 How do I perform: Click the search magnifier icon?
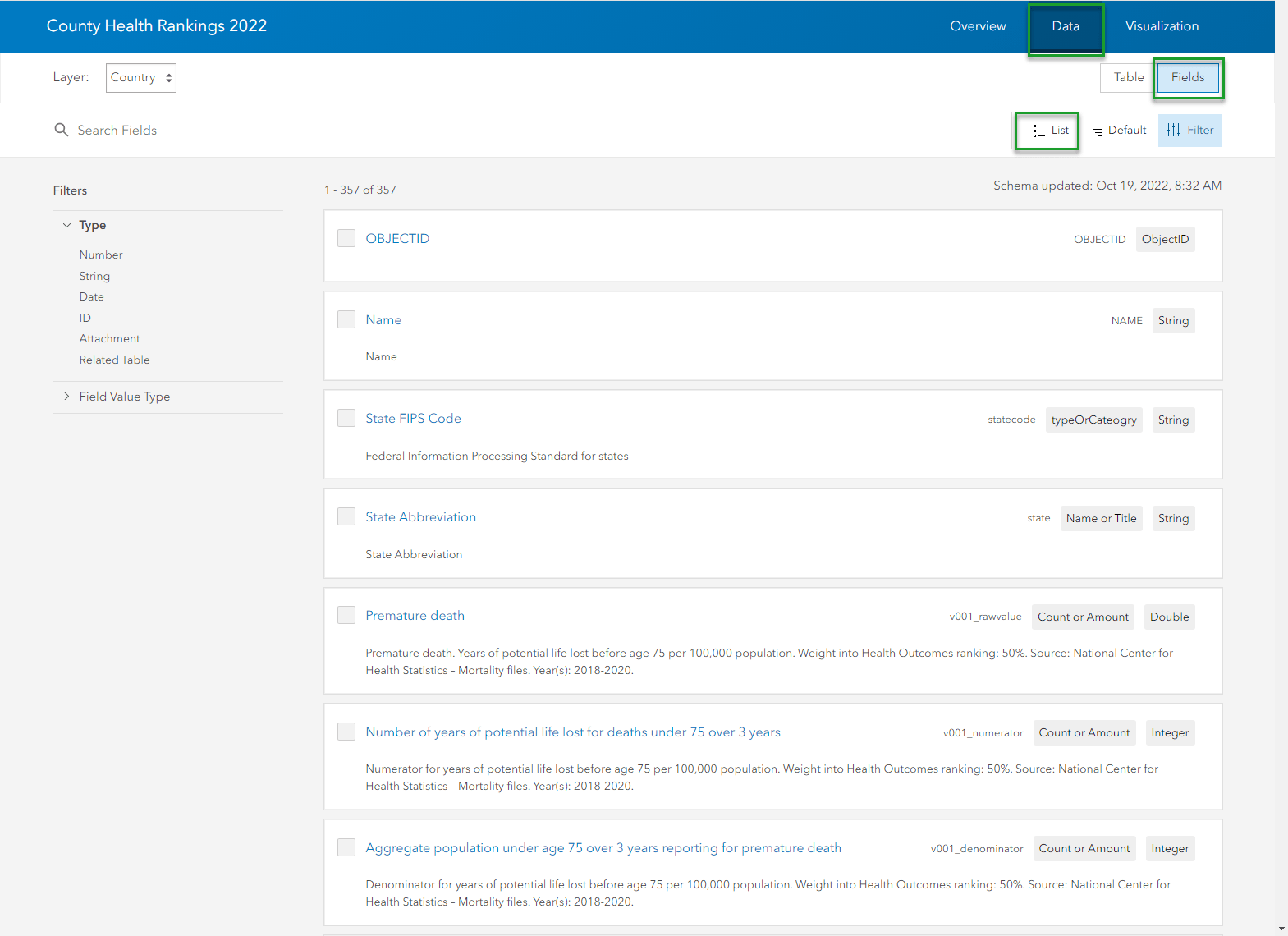click(x=61, y=130)
